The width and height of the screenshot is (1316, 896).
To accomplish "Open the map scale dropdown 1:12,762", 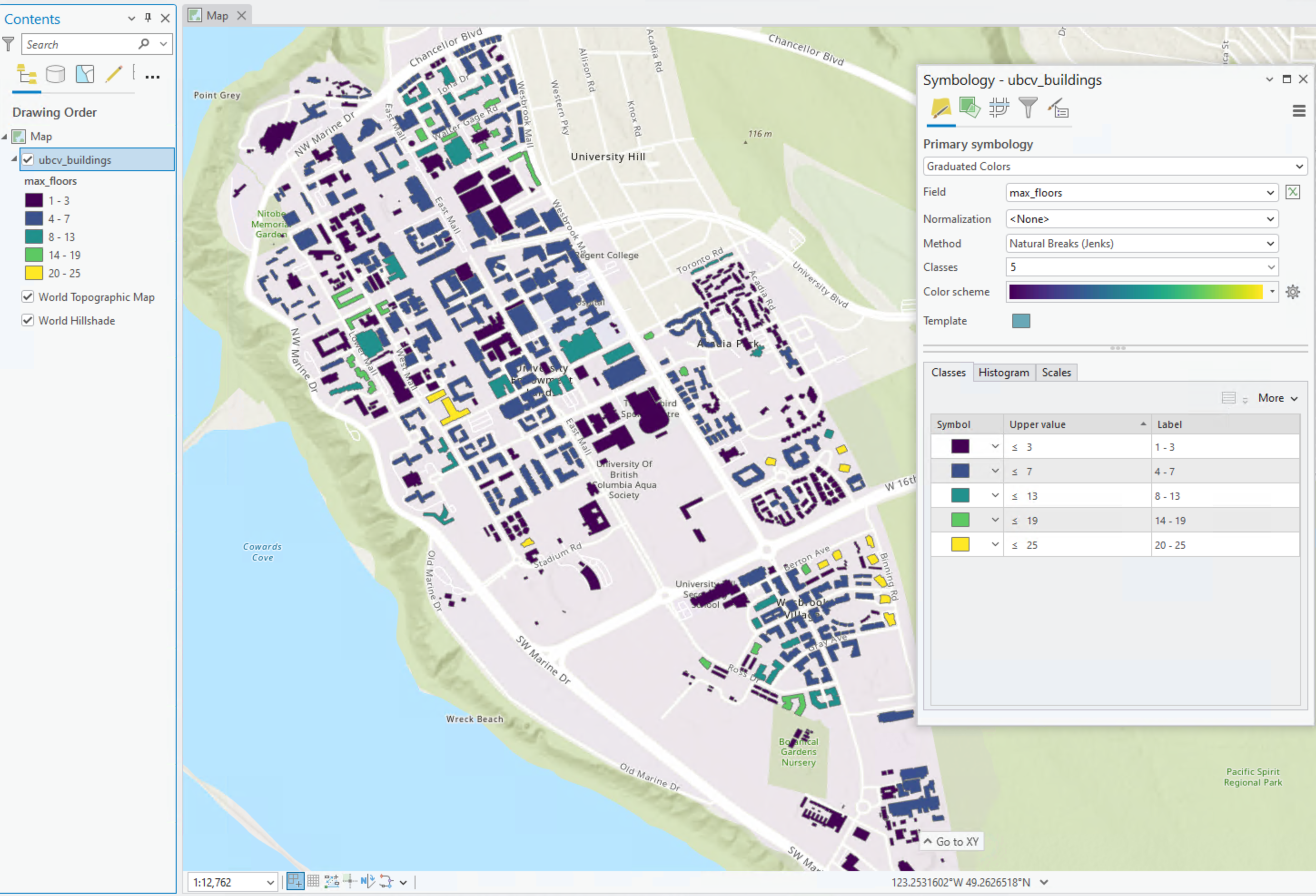I will click(270, 882).
